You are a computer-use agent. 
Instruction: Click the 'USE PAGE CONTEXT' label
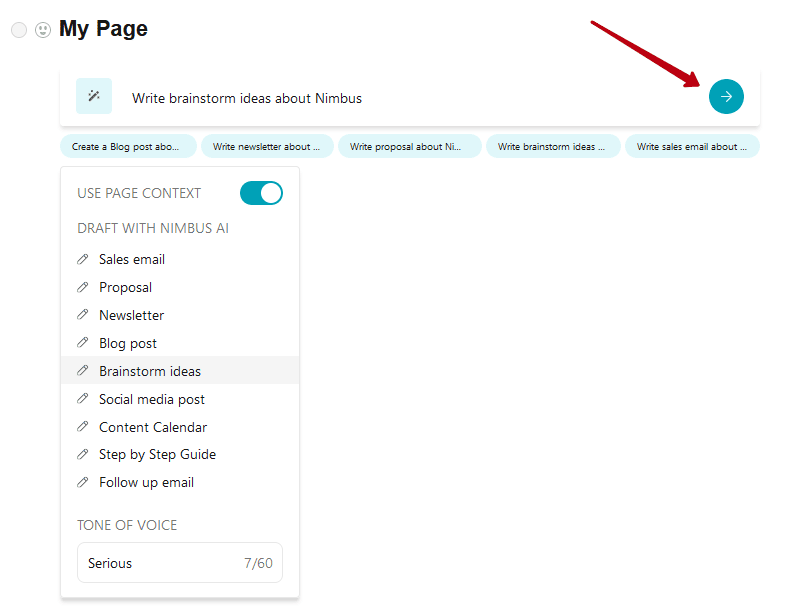click(139, 193)
